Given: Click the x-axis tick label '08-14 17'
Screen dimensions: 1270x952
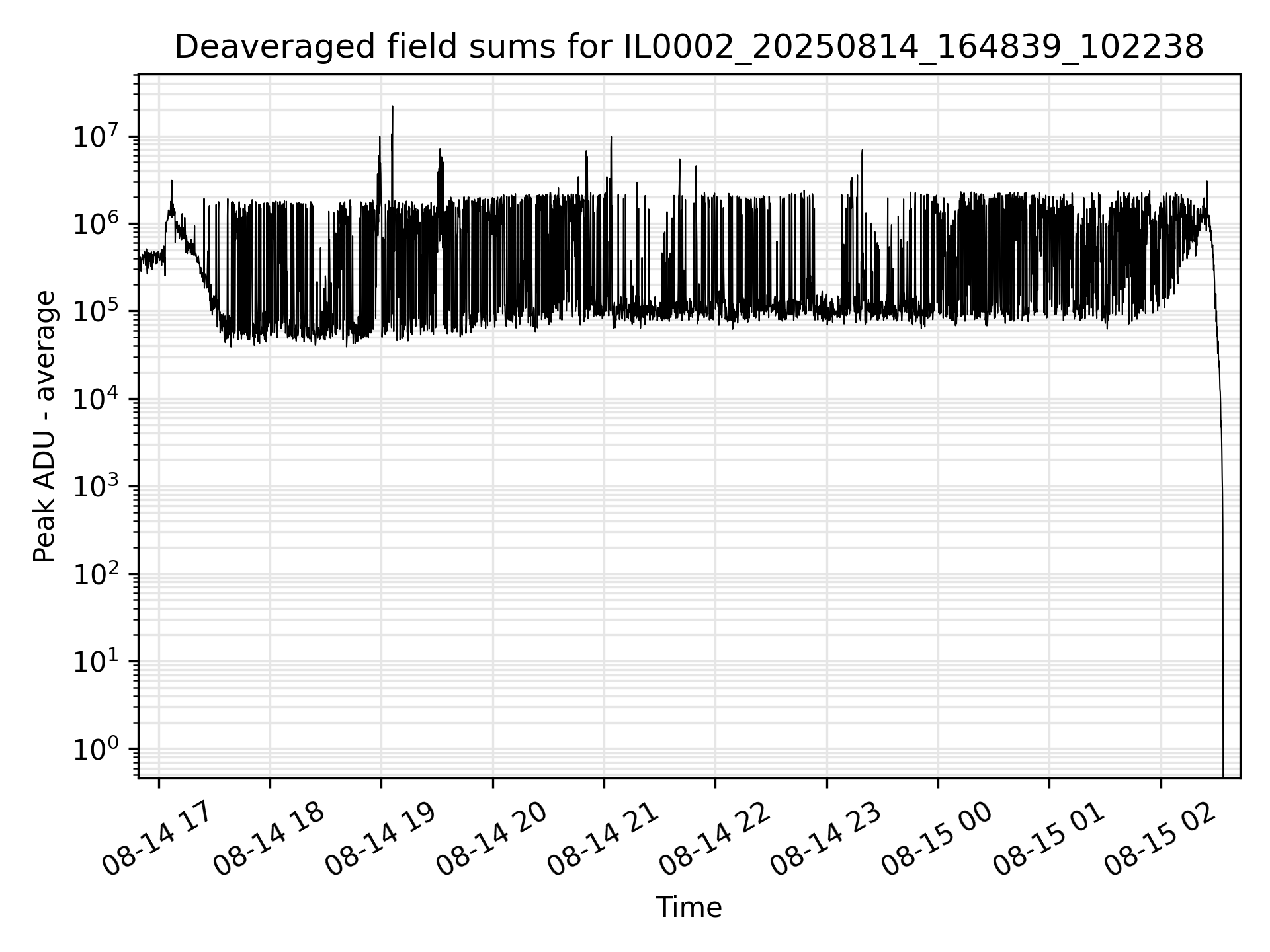Looking at the screenshot, I should point(157,838).
